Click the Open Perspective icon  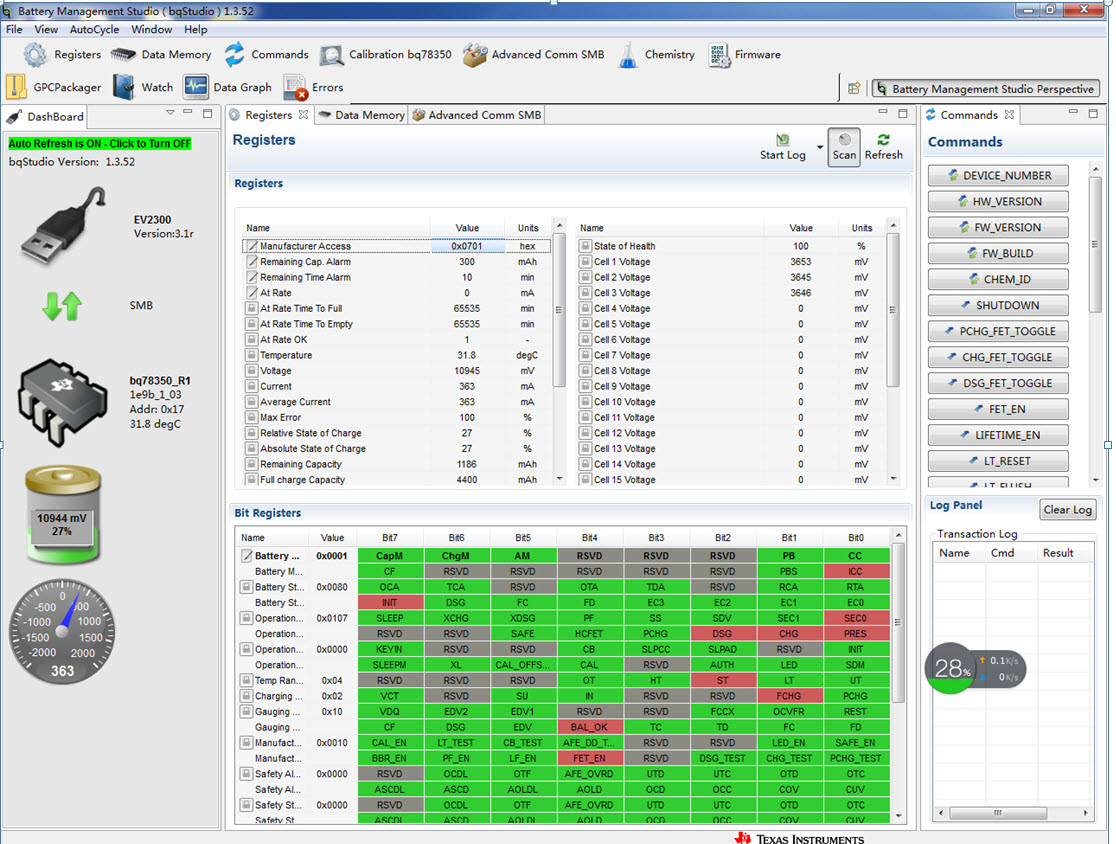[x=854, y=89]
